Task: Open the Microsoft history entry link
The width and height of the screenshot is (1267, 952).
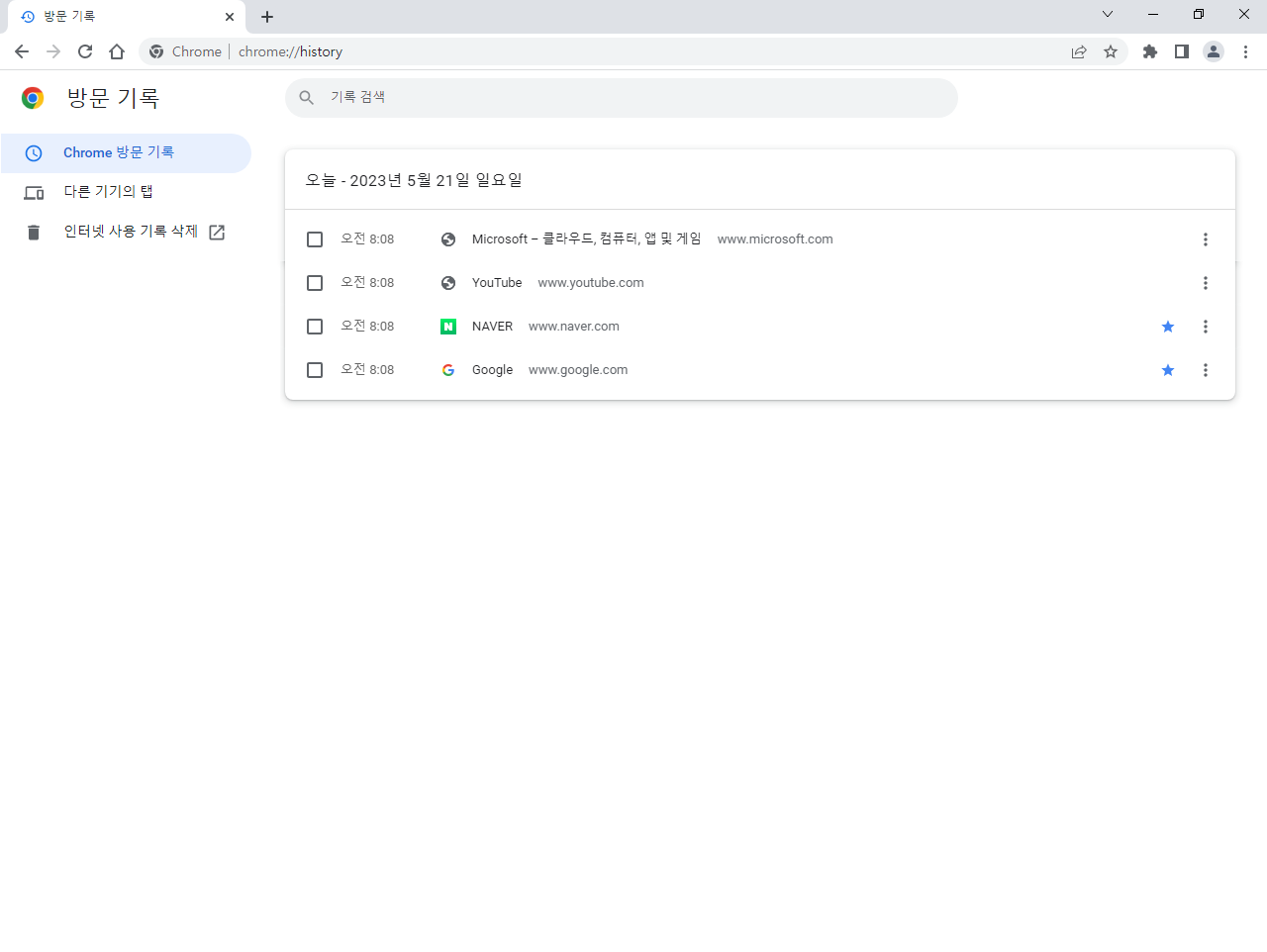Action: [x=586, y=238]
